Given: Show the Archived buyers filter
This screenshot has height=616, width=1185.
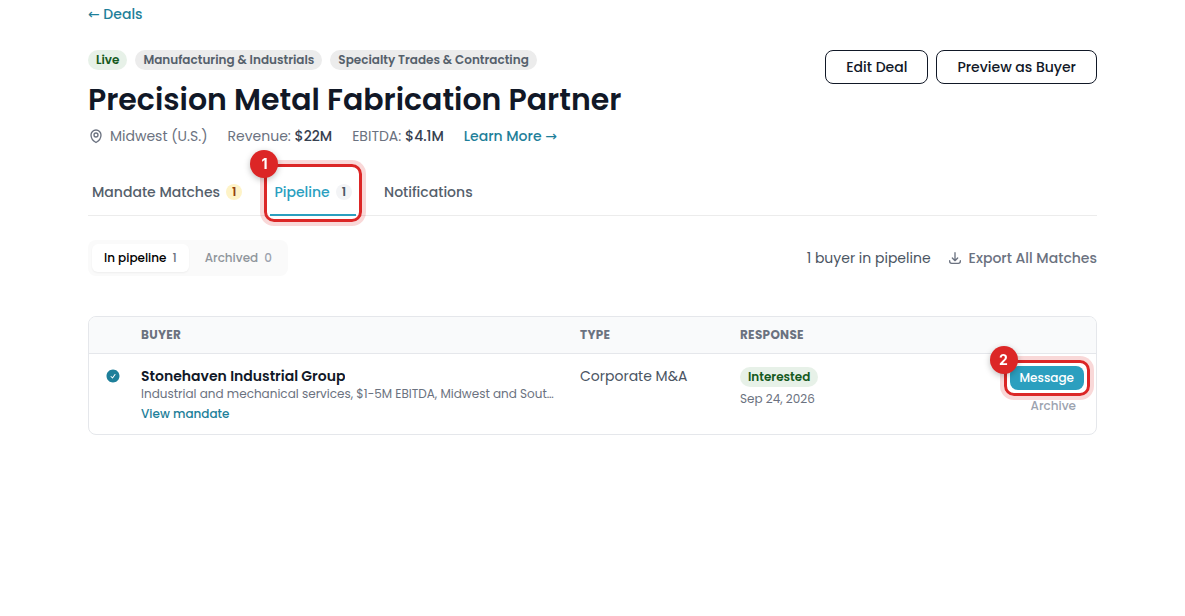Looking at the screenshot, I should pyautogui.click(x=238, y=258).
